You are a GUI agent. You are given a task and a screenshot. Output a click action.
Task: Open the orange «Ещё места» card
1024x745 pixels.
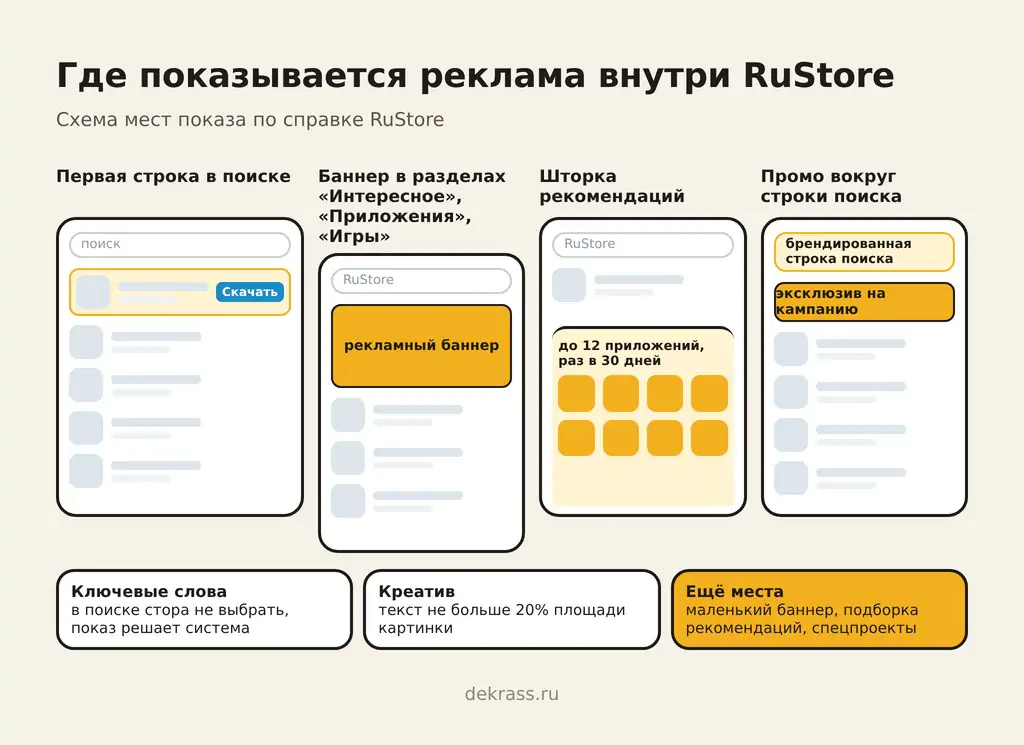[x=819, y=609]
